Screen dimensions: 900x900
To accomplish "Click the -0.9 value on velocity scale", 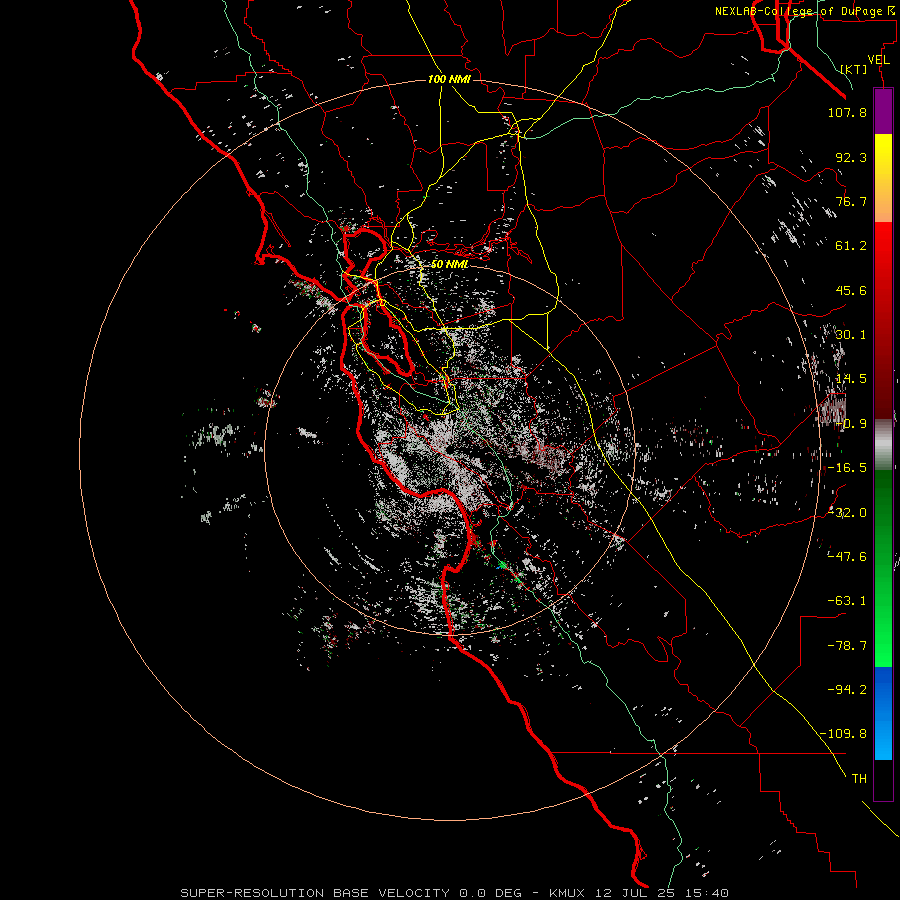I will click(851, 424).
